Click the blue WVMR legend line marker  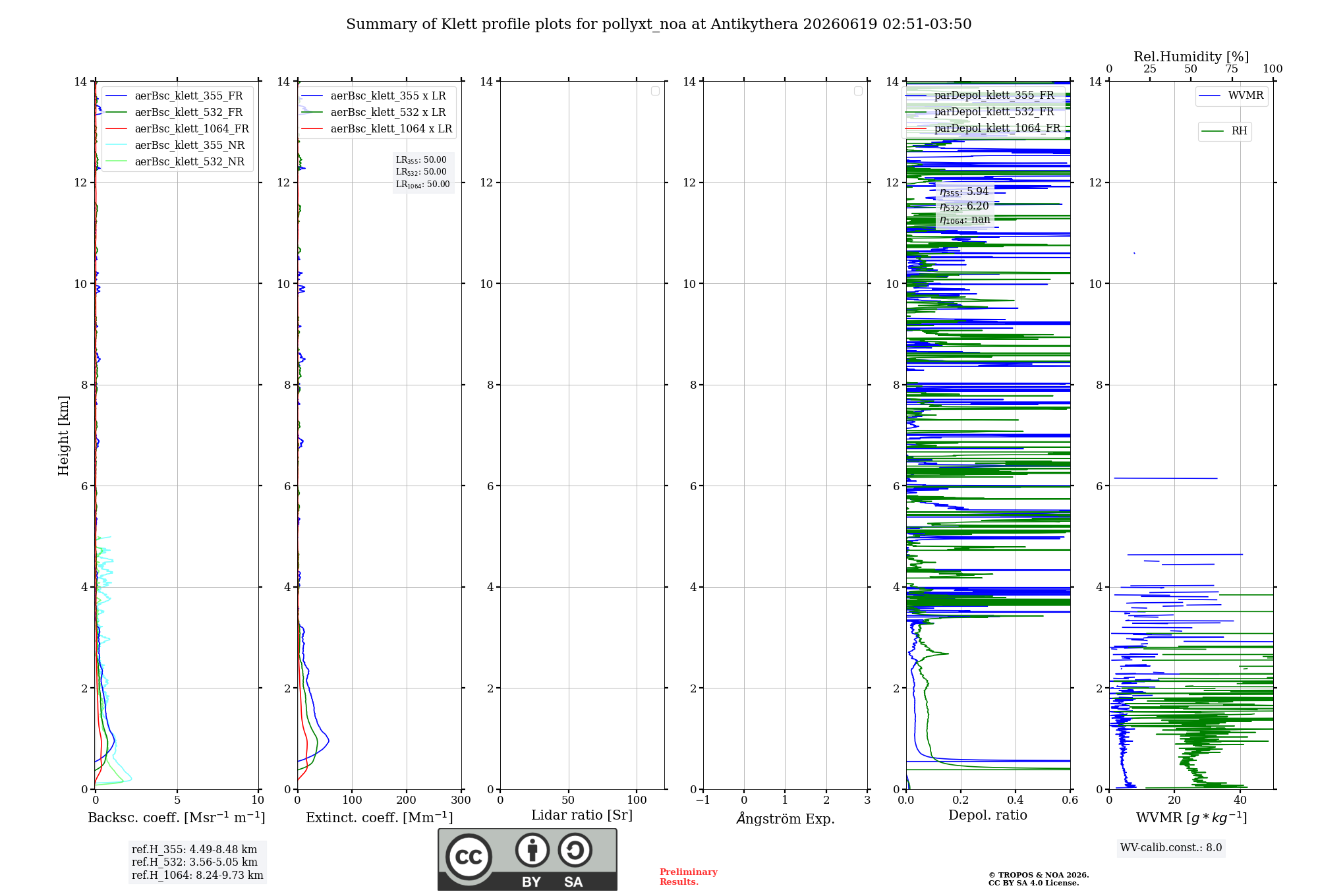(x=1210, y=96)
